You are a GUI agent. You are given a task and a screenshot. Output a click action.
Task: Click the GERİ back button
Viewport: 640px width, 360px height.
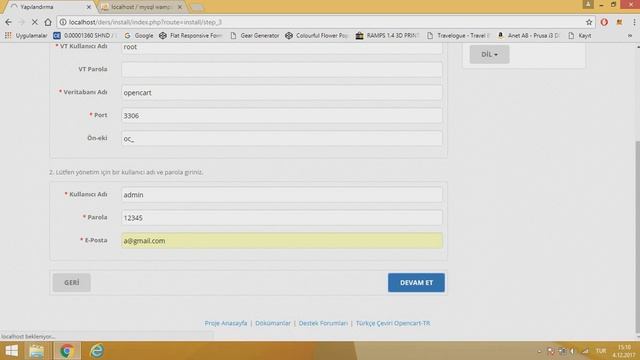coord(71,282)
